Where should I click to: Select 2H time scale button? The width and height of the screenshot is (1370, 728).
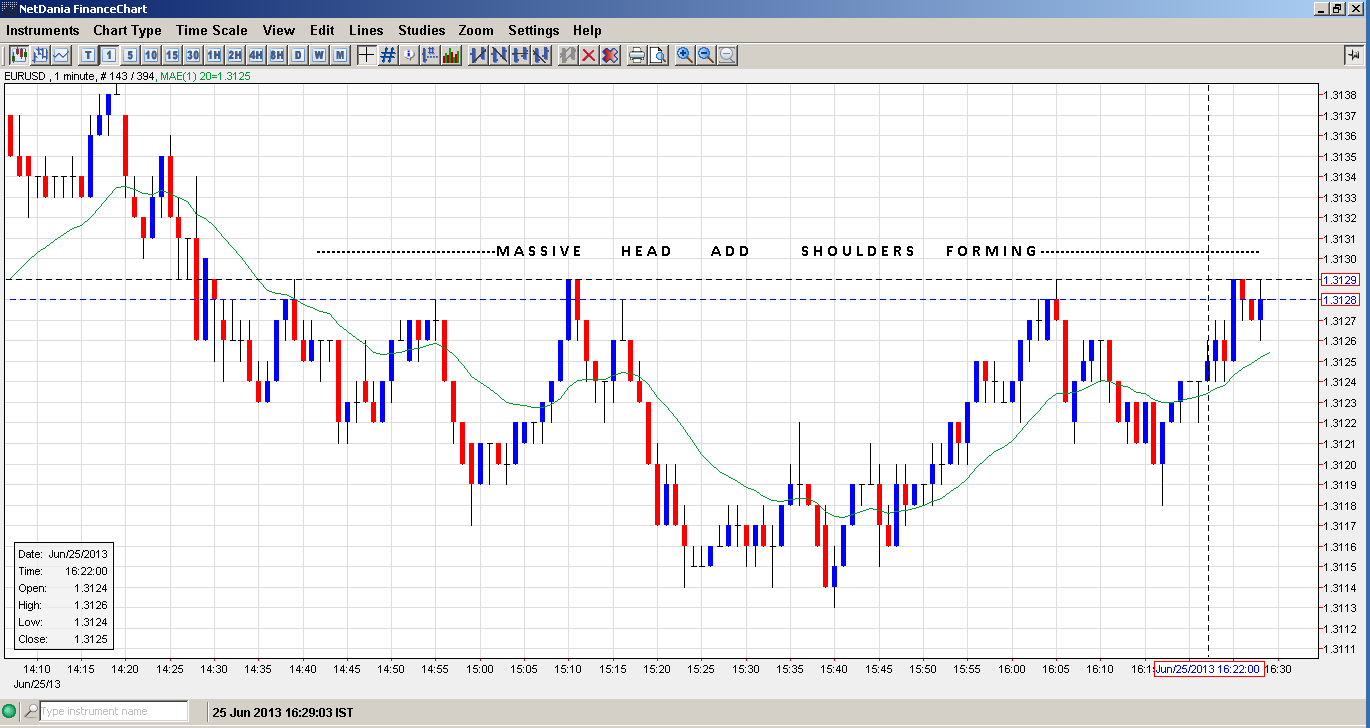[235, 55]
